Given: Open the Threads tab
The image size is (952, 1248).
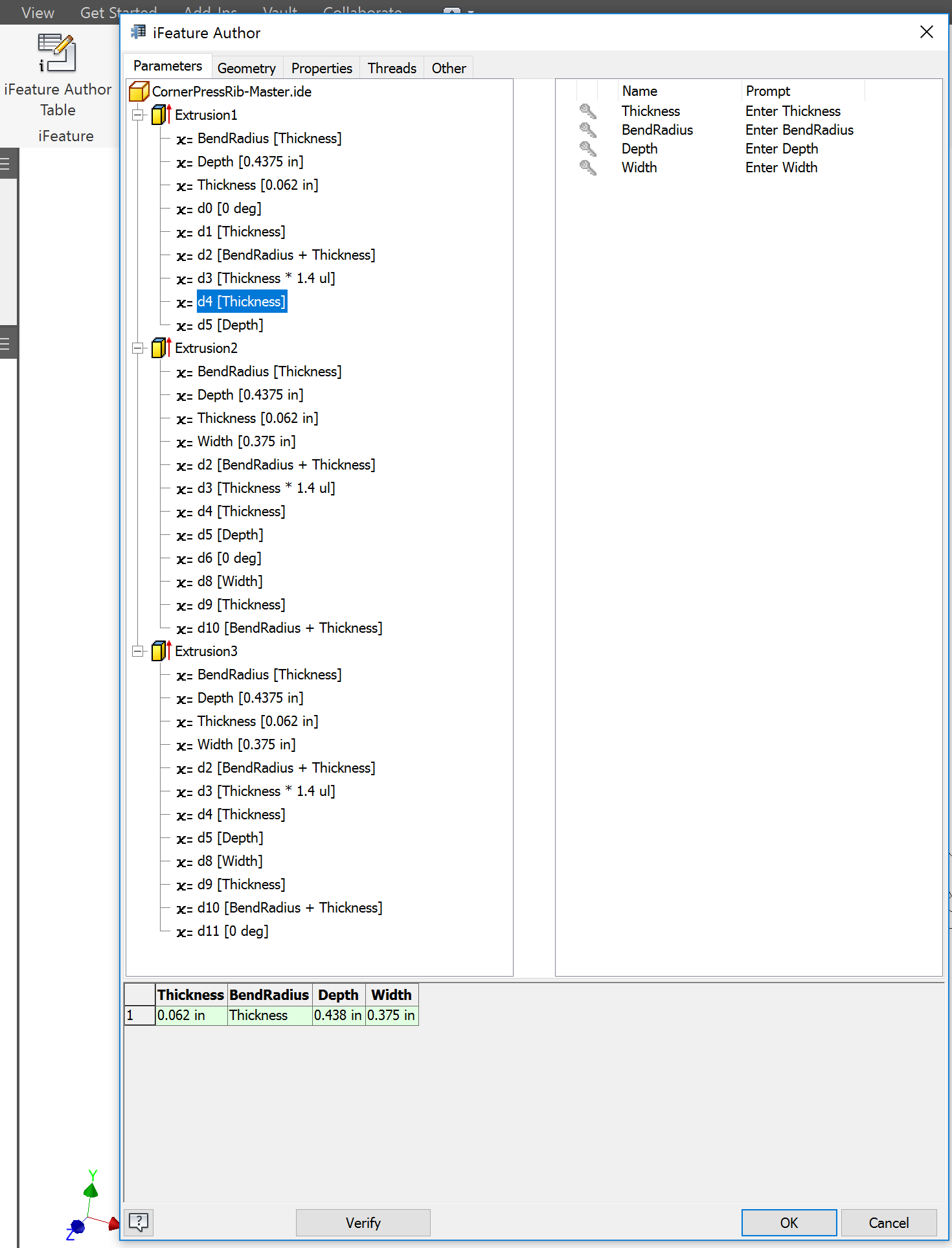Looking at the screenshot, I should pyautogui.click(x=392, y=68).
